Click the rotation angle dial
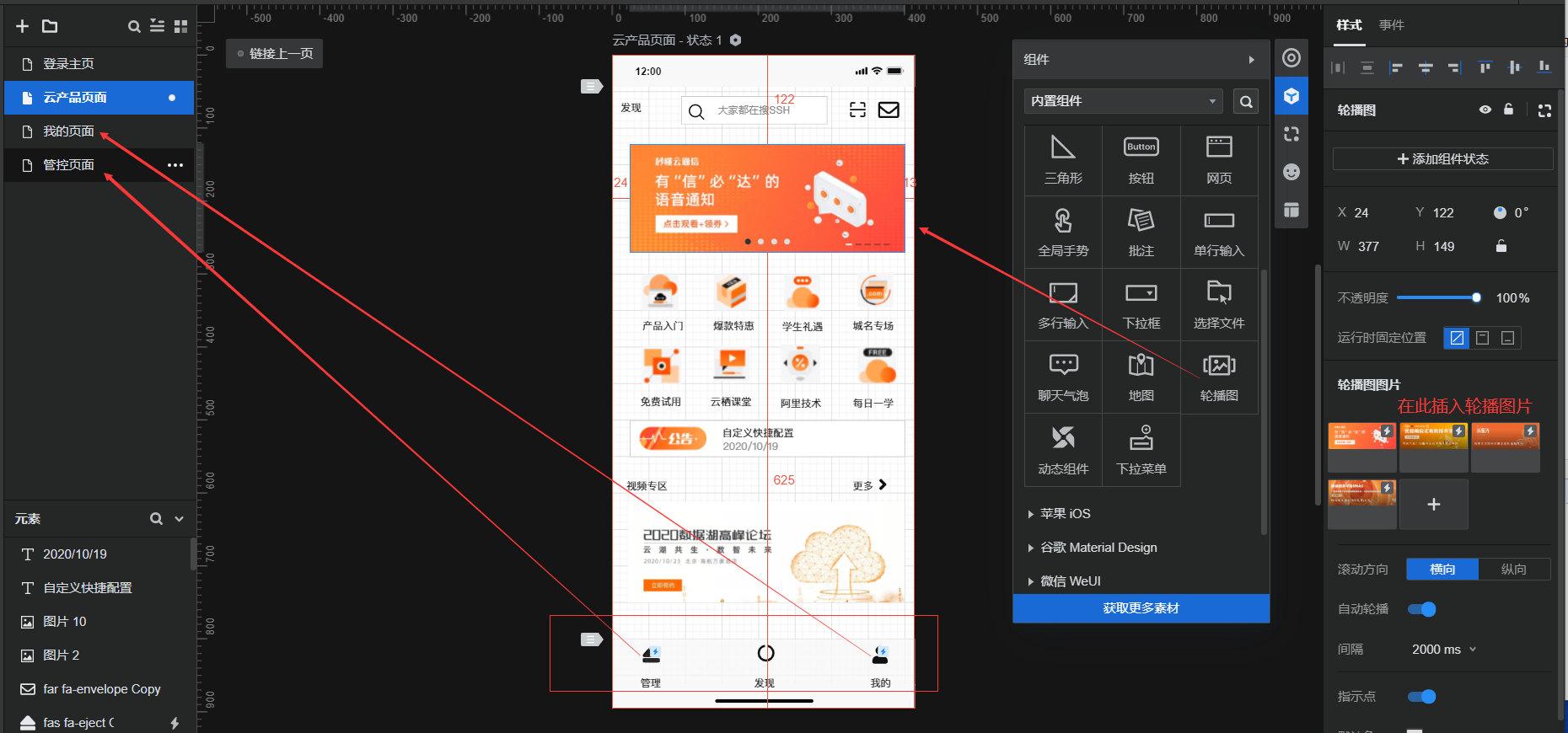The width and height of the screenshot is (1568, 733). pyautogui.click(x=1500, y=213)
